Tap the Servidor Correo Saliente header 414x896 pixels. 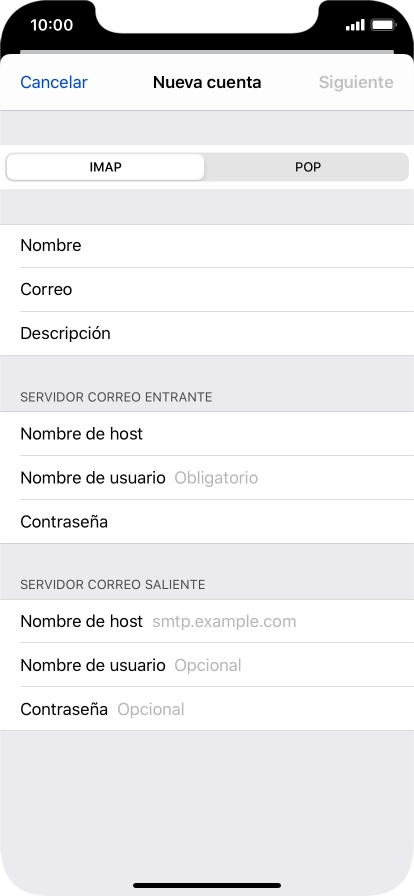tap(113, 585)
